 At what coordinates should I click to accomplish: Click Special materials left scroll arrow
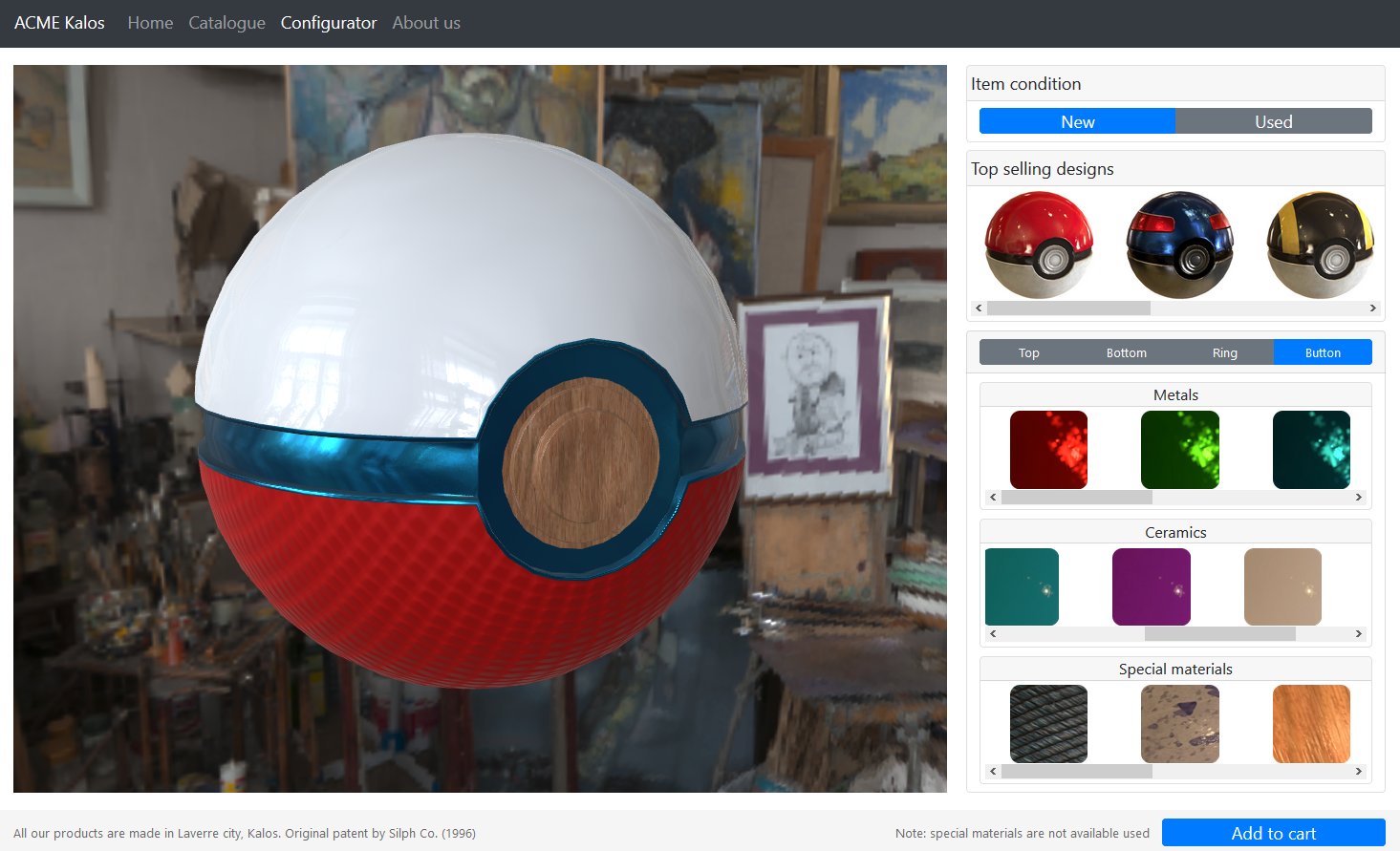coord(993,772)
